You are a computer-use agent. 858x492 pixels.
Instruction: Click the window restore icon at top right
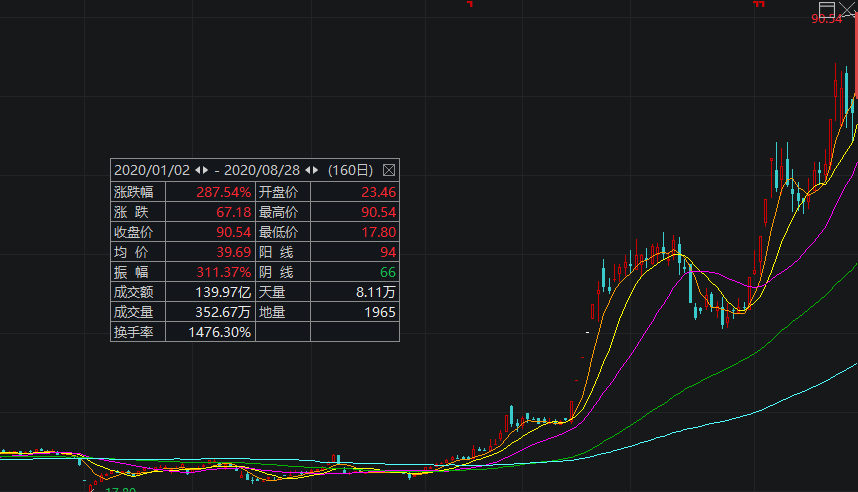(826, 8)
